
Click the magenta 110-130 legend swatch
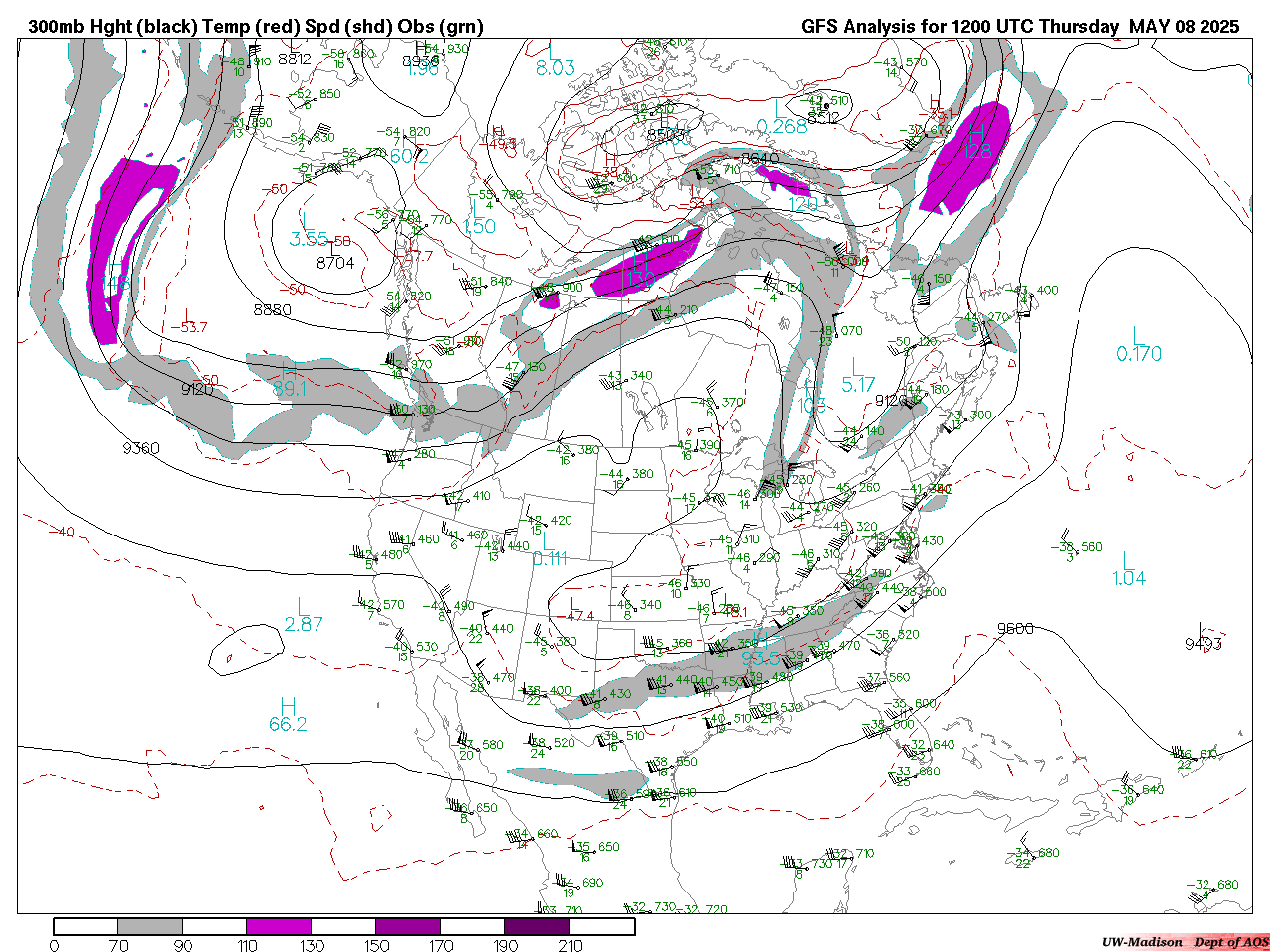[x=279, y=926]
